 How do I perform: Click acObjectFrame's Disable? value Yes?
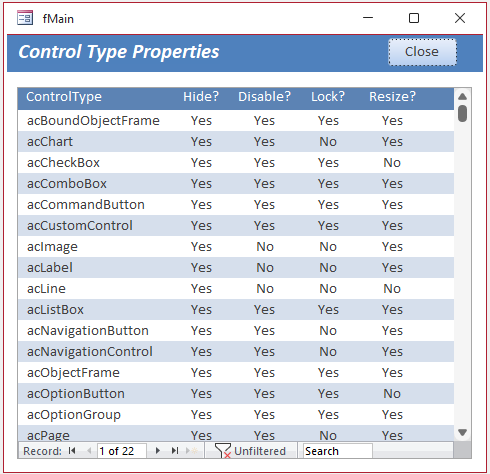264,373
